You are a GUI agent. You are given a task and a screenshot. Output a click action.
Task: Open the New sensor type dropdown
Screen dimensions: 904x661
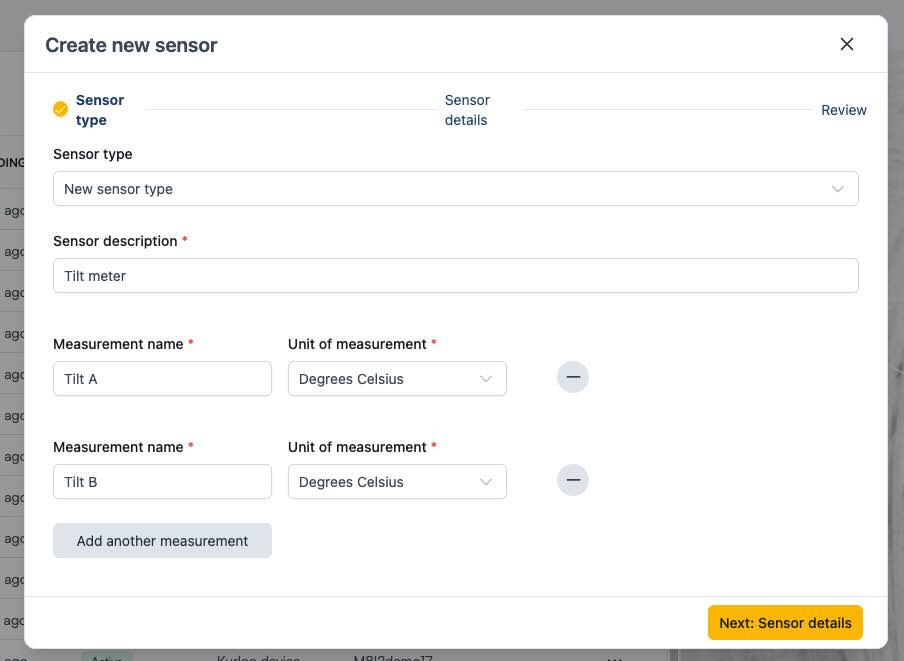[x=456, y=188]
